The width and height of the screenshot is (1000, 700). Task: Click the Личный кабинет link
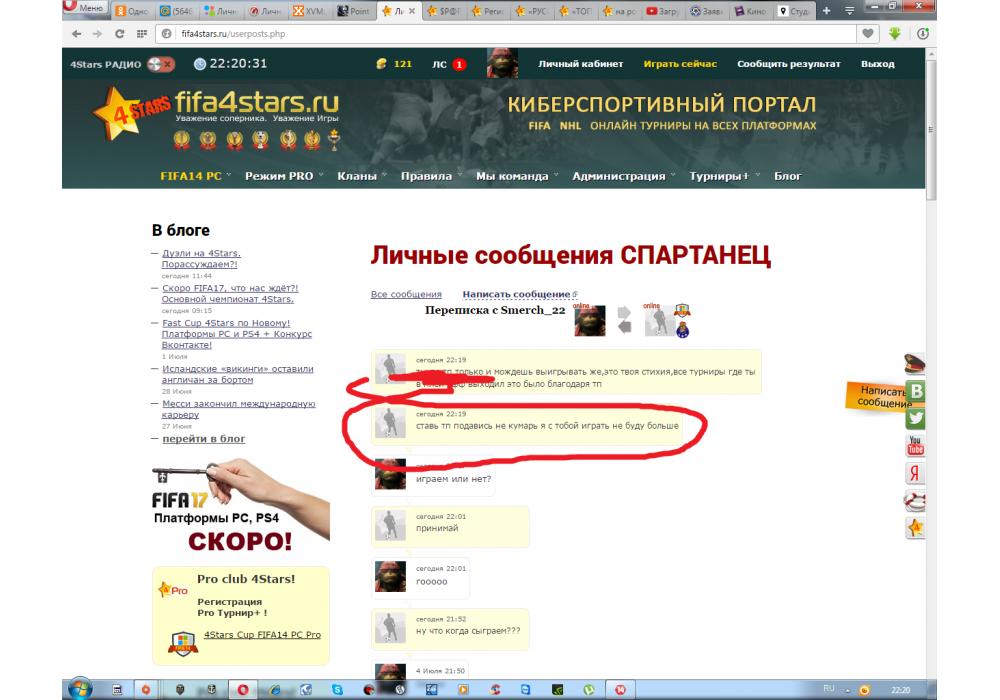(x=580, y=64)
